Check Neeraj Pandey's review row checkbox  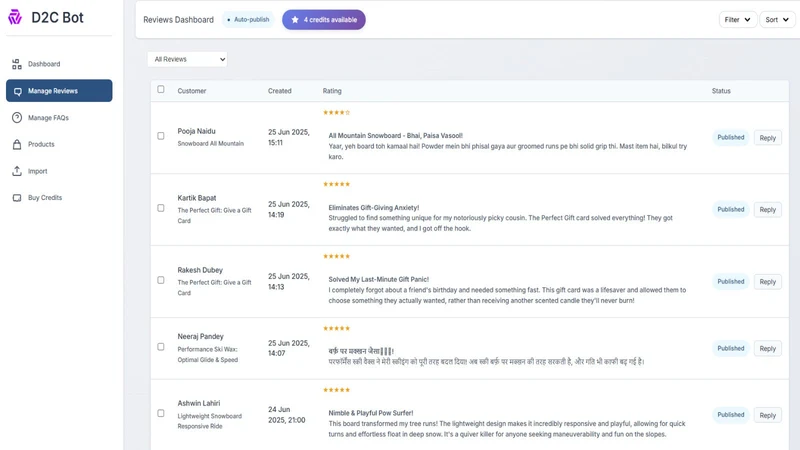tap(161, 347)
